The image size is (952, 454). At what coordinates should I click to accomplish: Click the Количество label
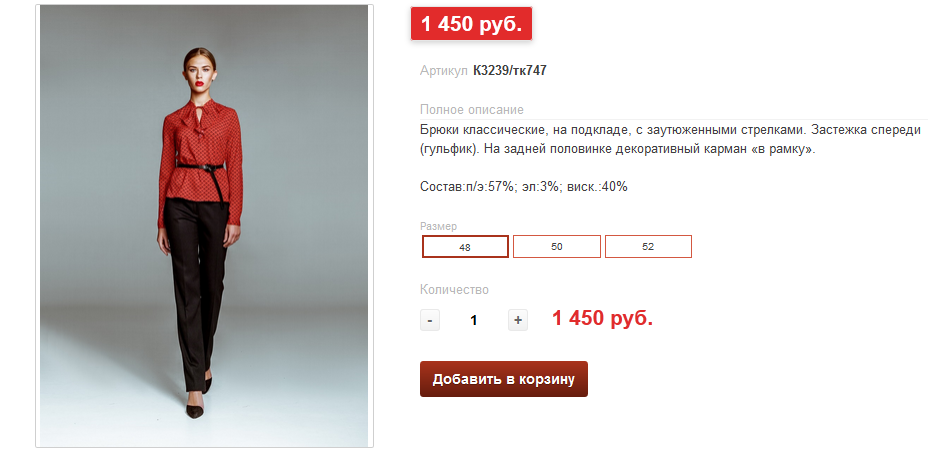coord(454,290)
